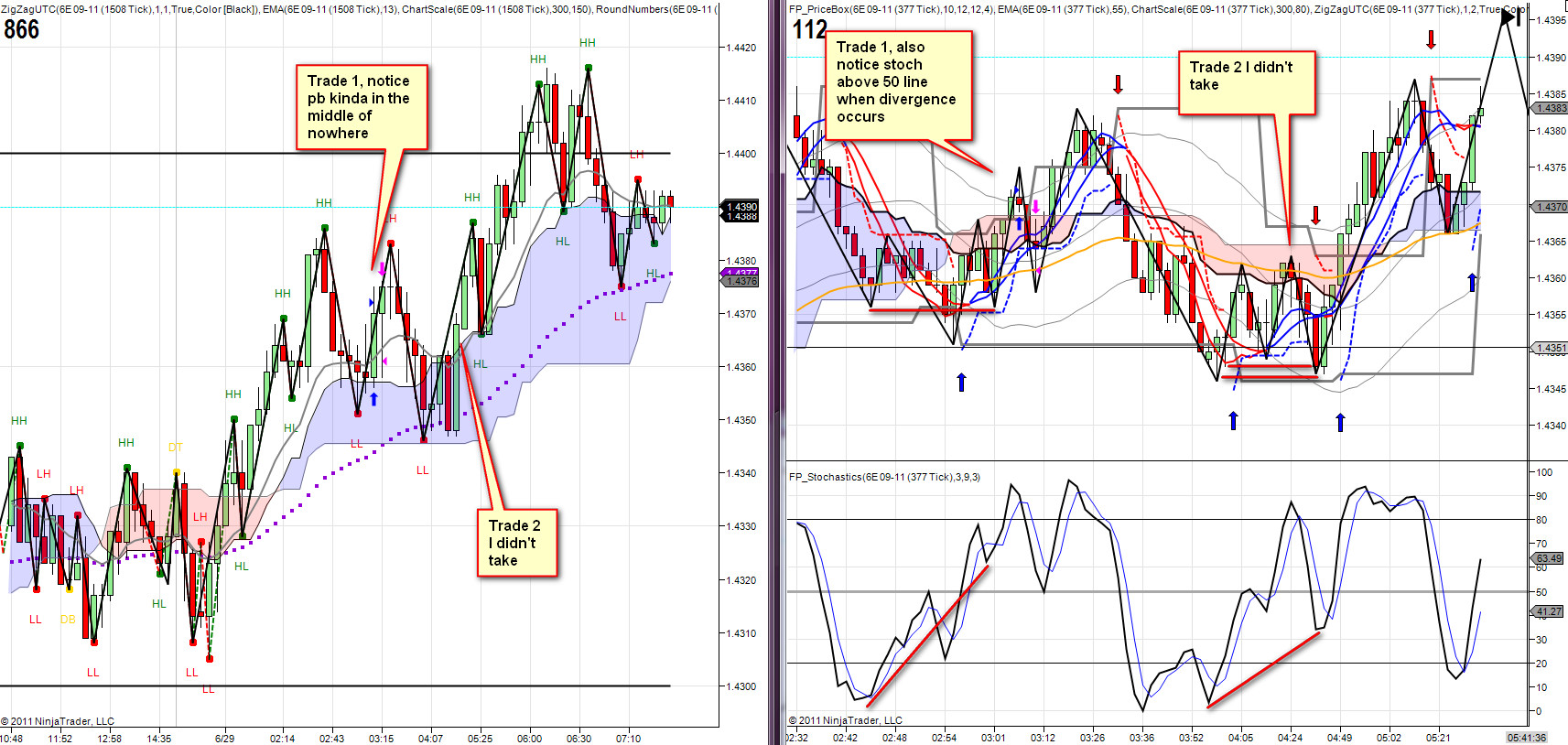Click the 05:21 time label on right chart
Viewport: 1568px width, 745px height.
click(x=1438, y=738)
